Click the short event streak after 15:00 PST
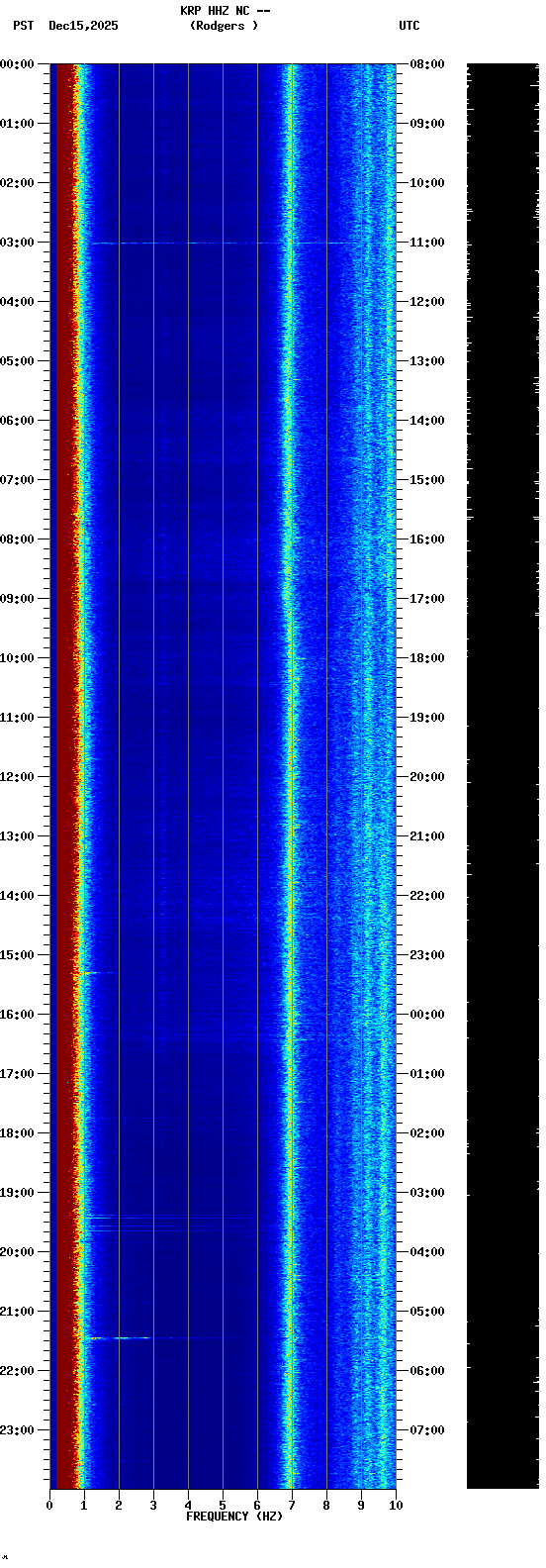 pos(99,973)
